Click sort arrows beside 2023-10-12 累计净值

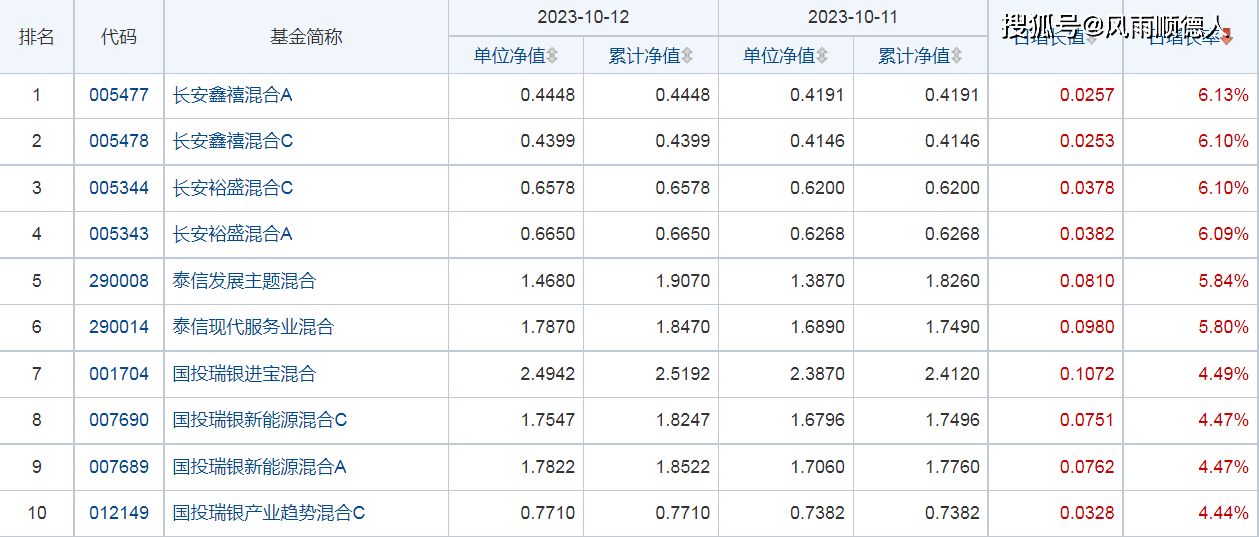[x=687, y=56]
